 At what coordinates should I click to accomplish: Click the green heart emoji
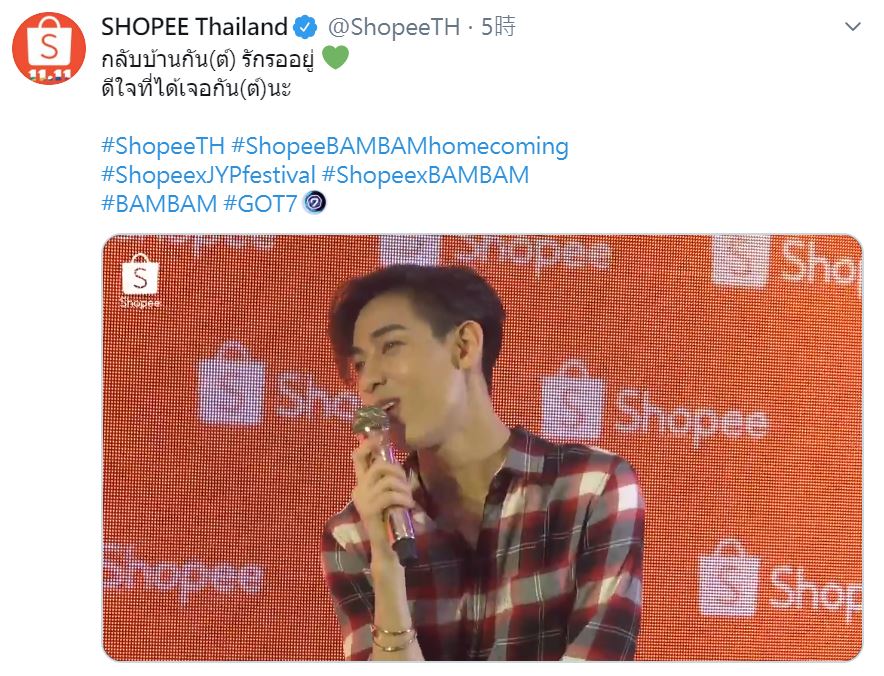click(335, 58)
